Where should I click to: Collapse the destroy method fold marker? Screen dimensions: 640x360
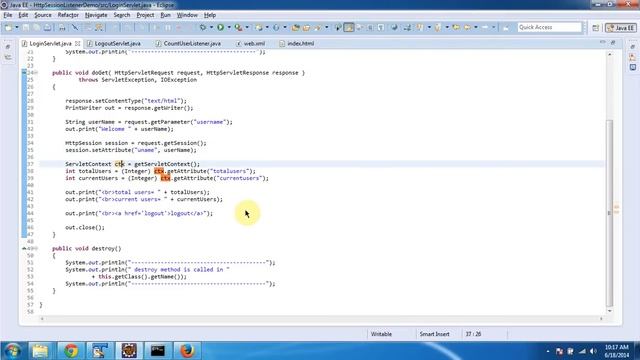click(x=35, y=248)
